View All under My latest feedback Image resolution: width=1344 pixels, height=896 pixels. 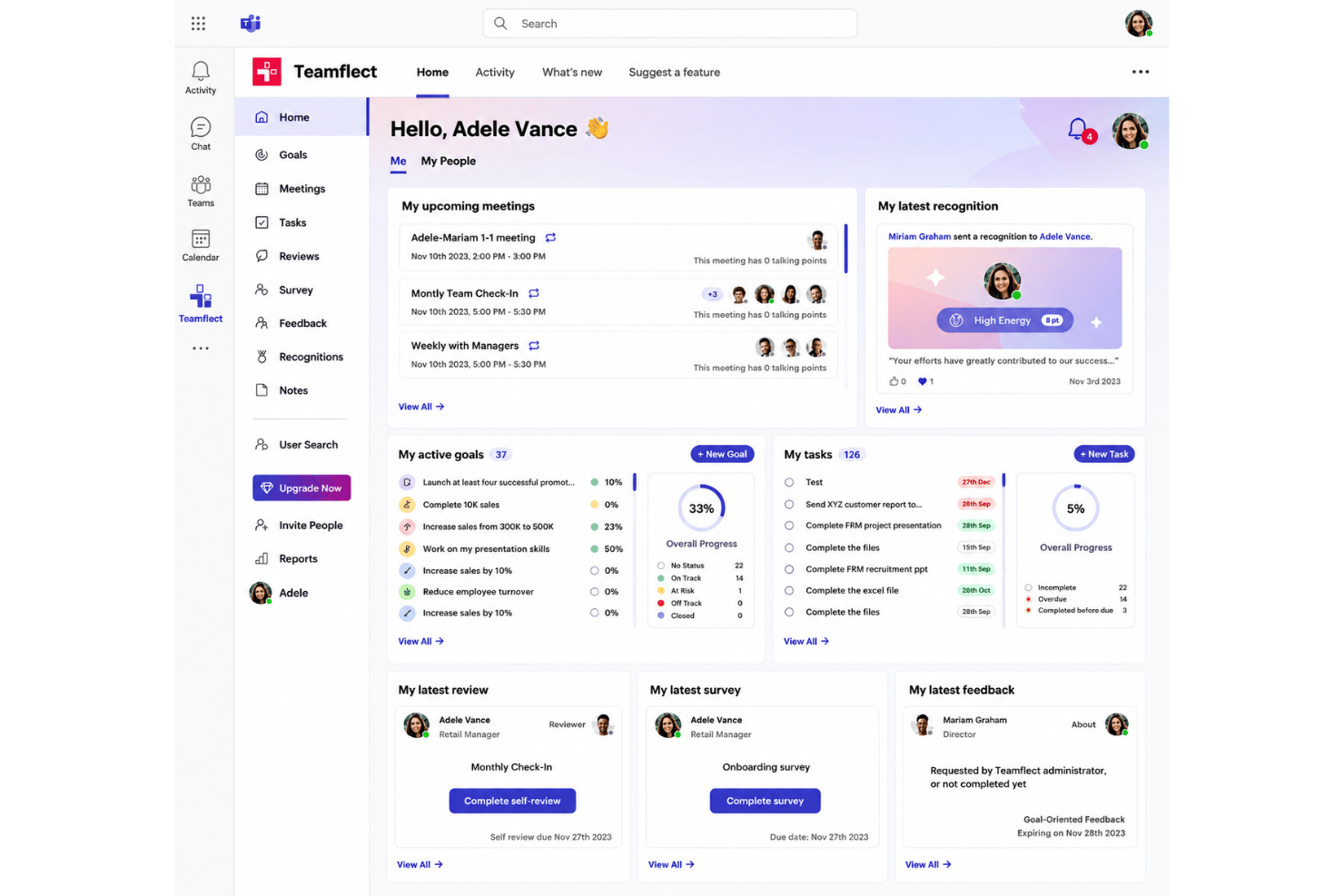pos(928,864)
